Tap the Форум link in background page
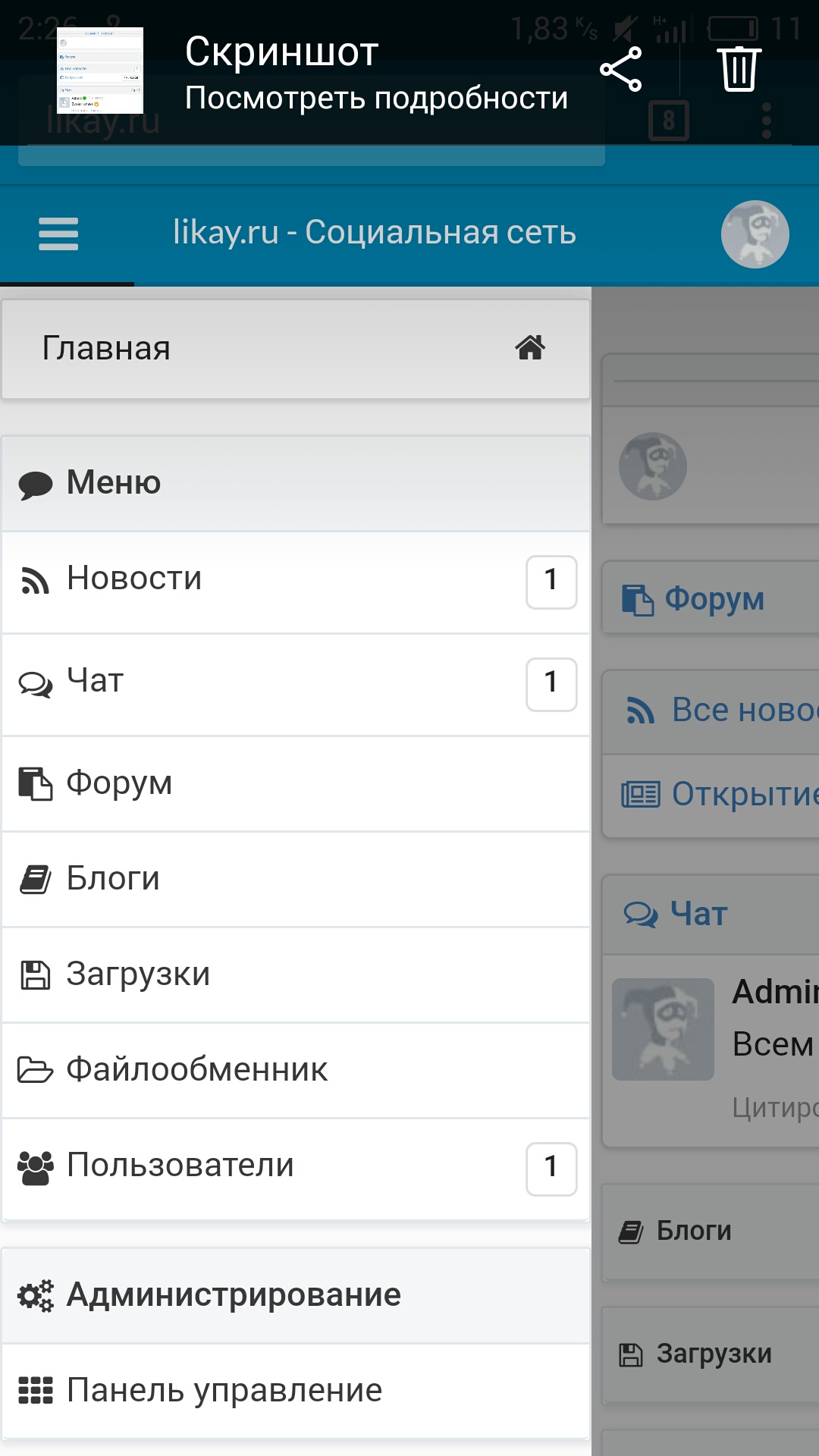 tap(714, 599)
